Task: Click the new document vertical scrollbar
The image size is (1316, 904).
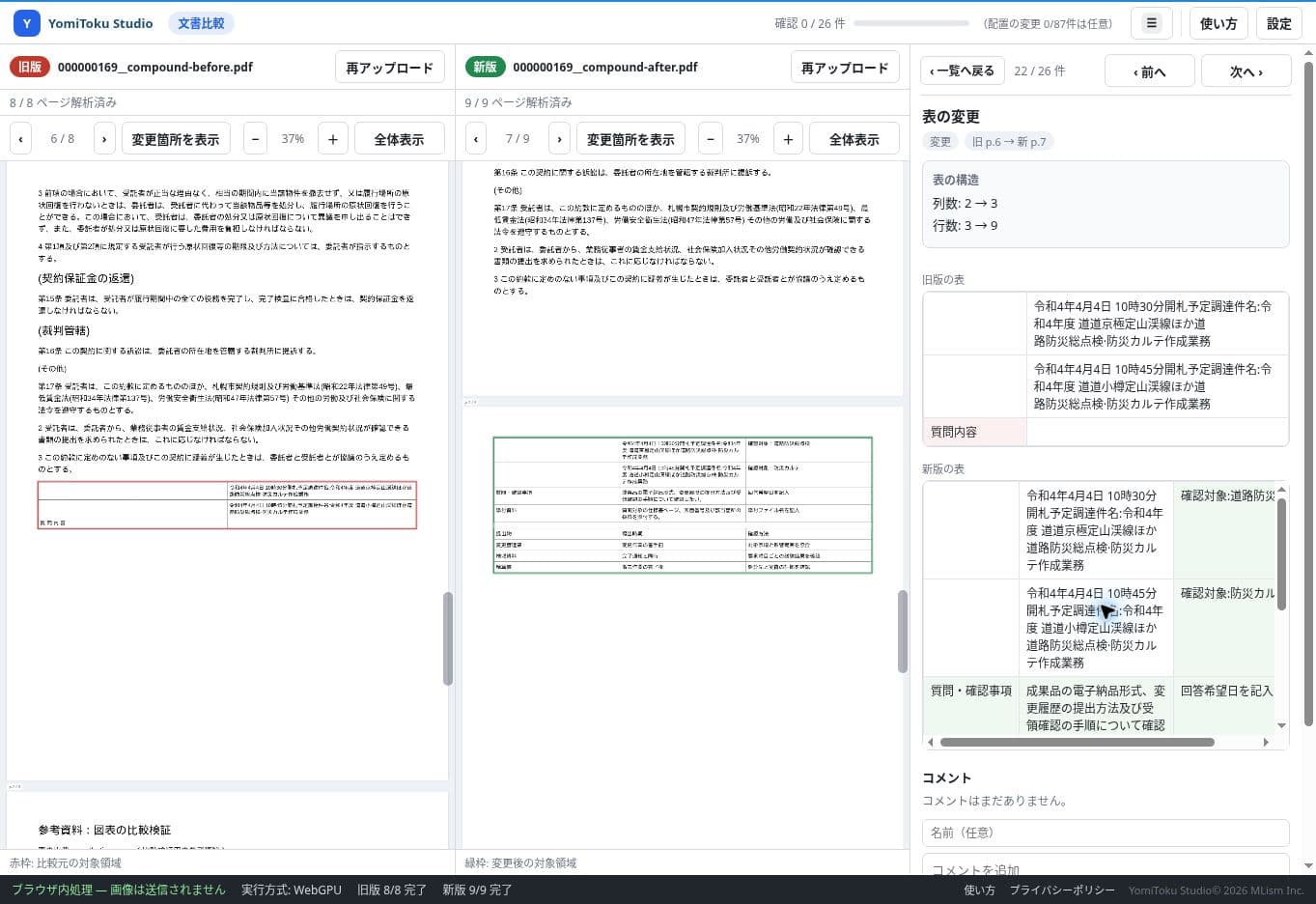Action: click(x=903, y=632)
